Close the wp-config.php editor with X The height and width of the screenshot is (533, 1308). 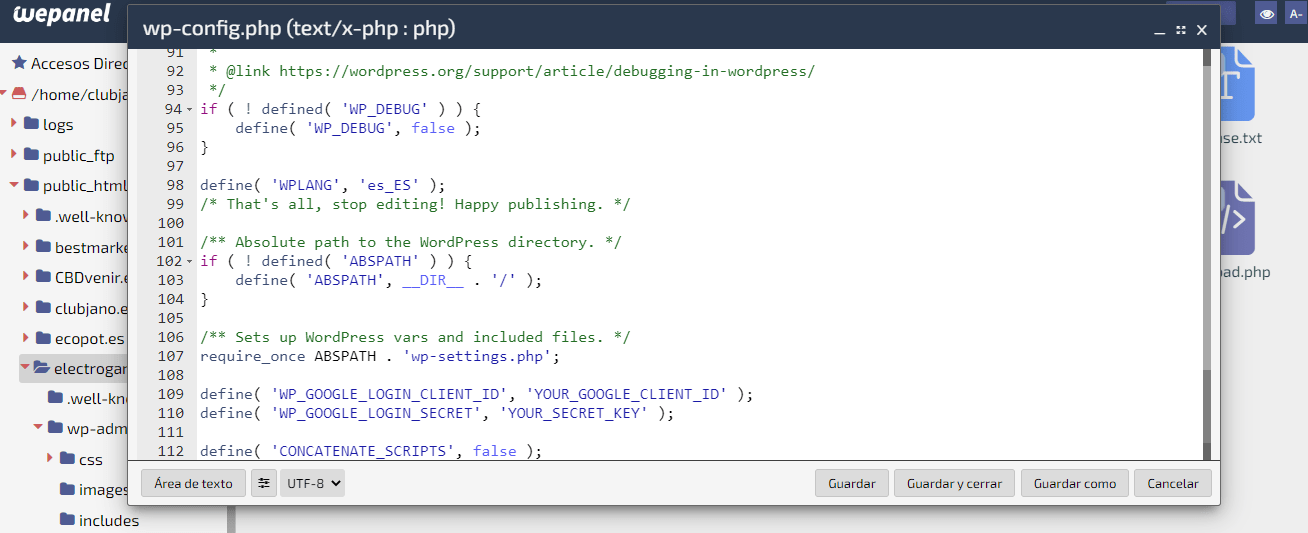click(1202, 31)
